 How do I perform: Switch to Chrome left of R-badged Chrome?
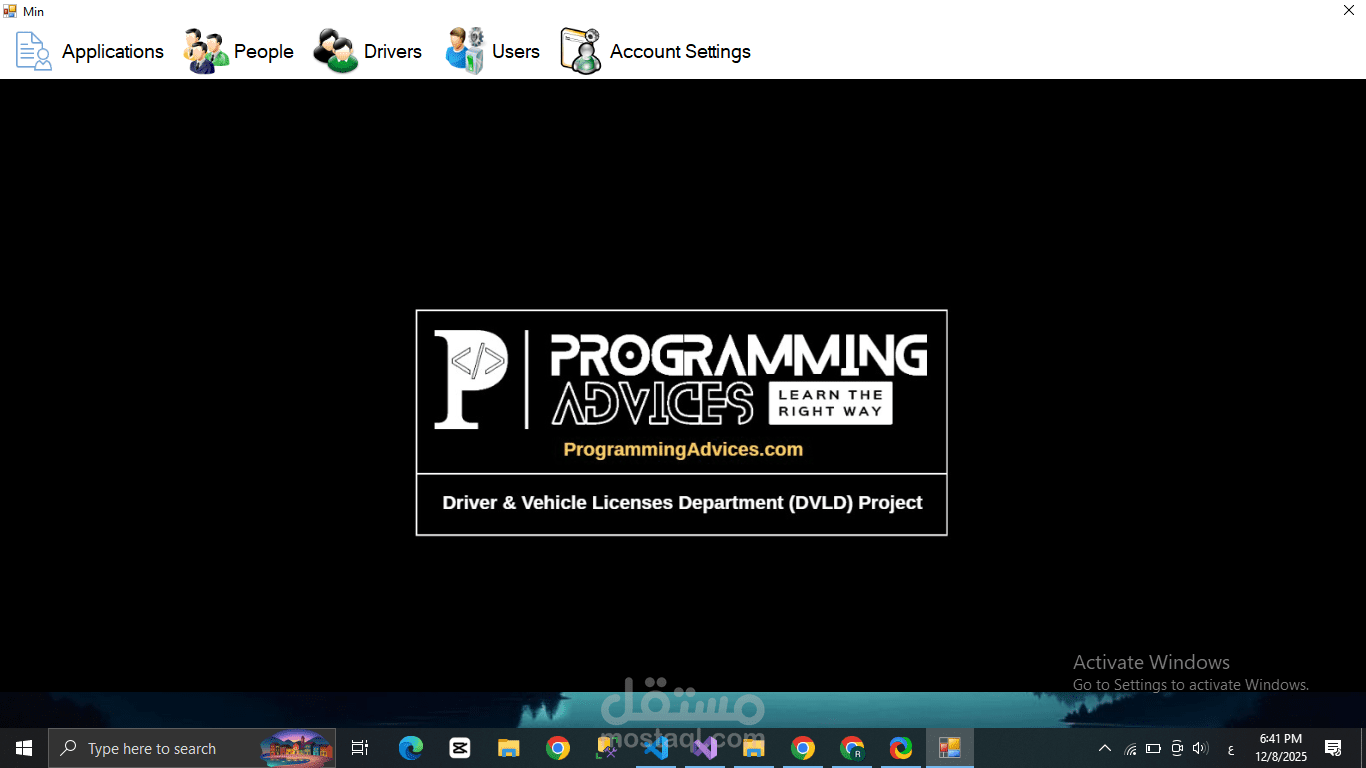(803, 748)
